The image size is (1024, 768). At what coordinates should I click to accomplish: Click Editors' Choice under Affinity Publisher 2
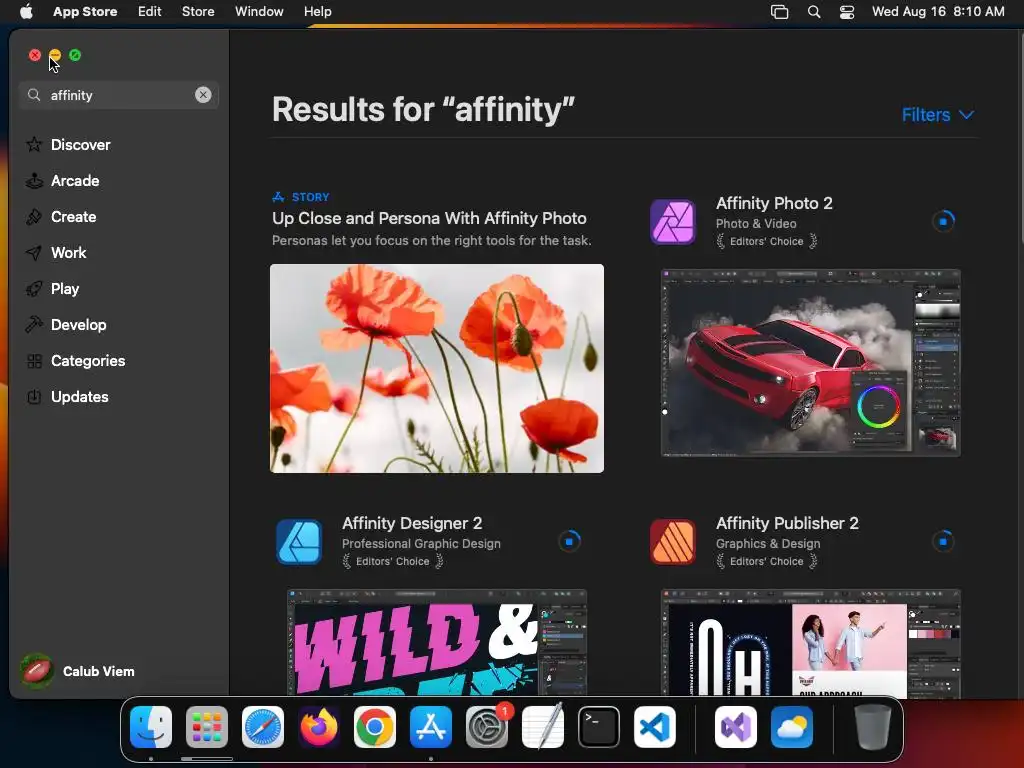point(767,561)
